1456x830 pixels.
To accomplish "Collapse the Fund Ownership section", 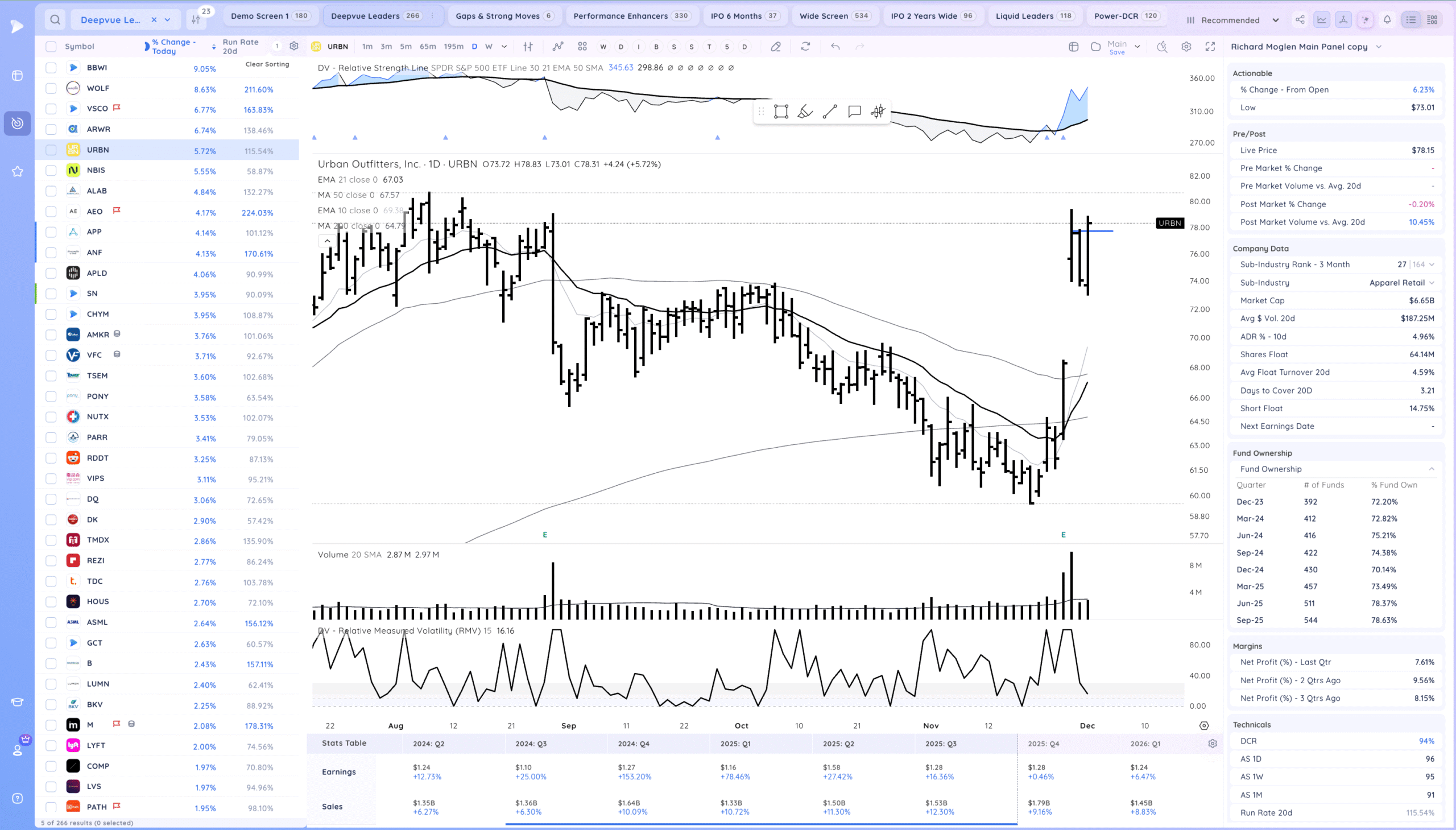I will tap(1431, 469).
